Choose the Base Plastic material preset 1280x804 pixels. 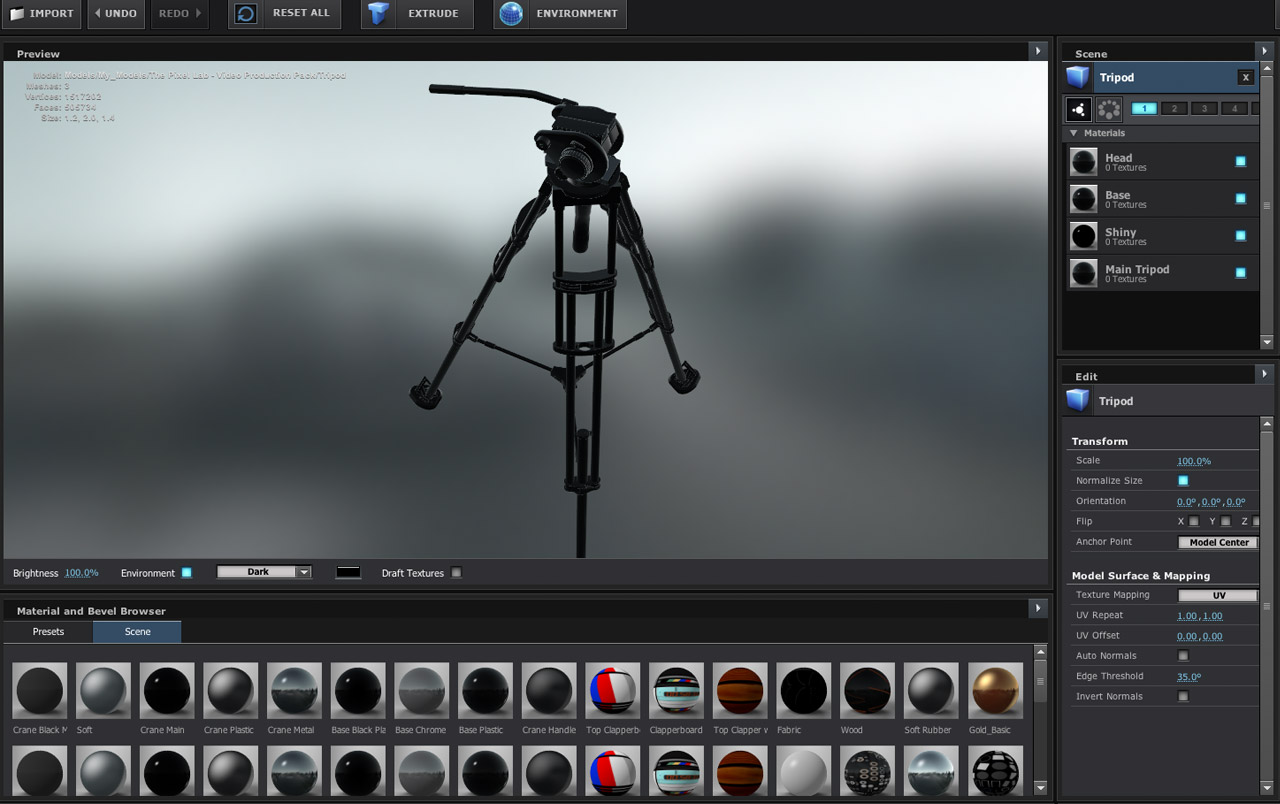click(x=486, y=690)
